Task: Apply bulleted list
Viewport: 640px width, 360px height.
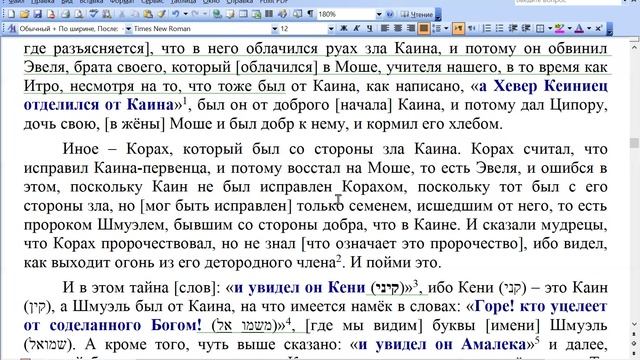Action: point(499,28)
